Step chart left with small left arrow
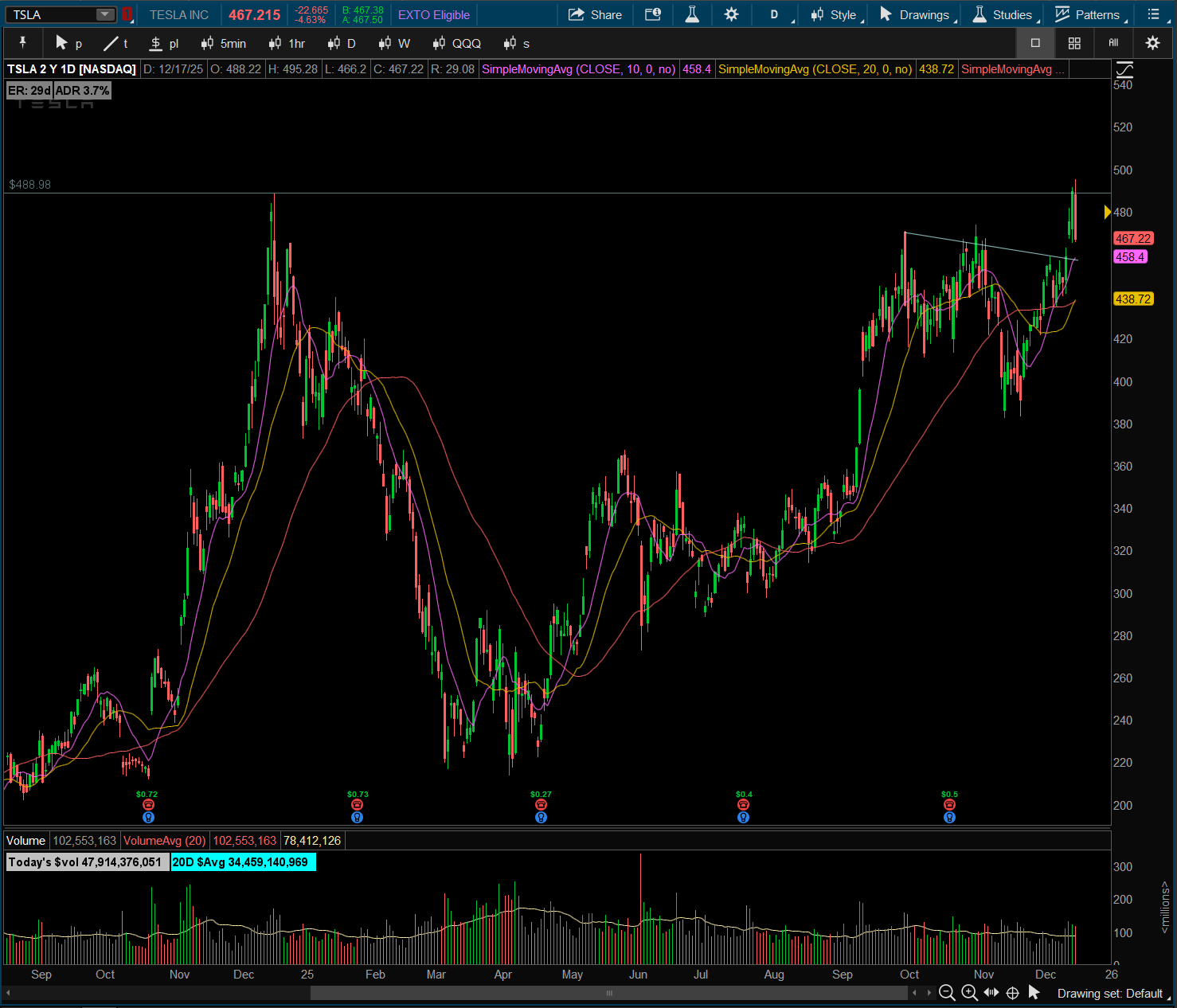 coord(914,993)
